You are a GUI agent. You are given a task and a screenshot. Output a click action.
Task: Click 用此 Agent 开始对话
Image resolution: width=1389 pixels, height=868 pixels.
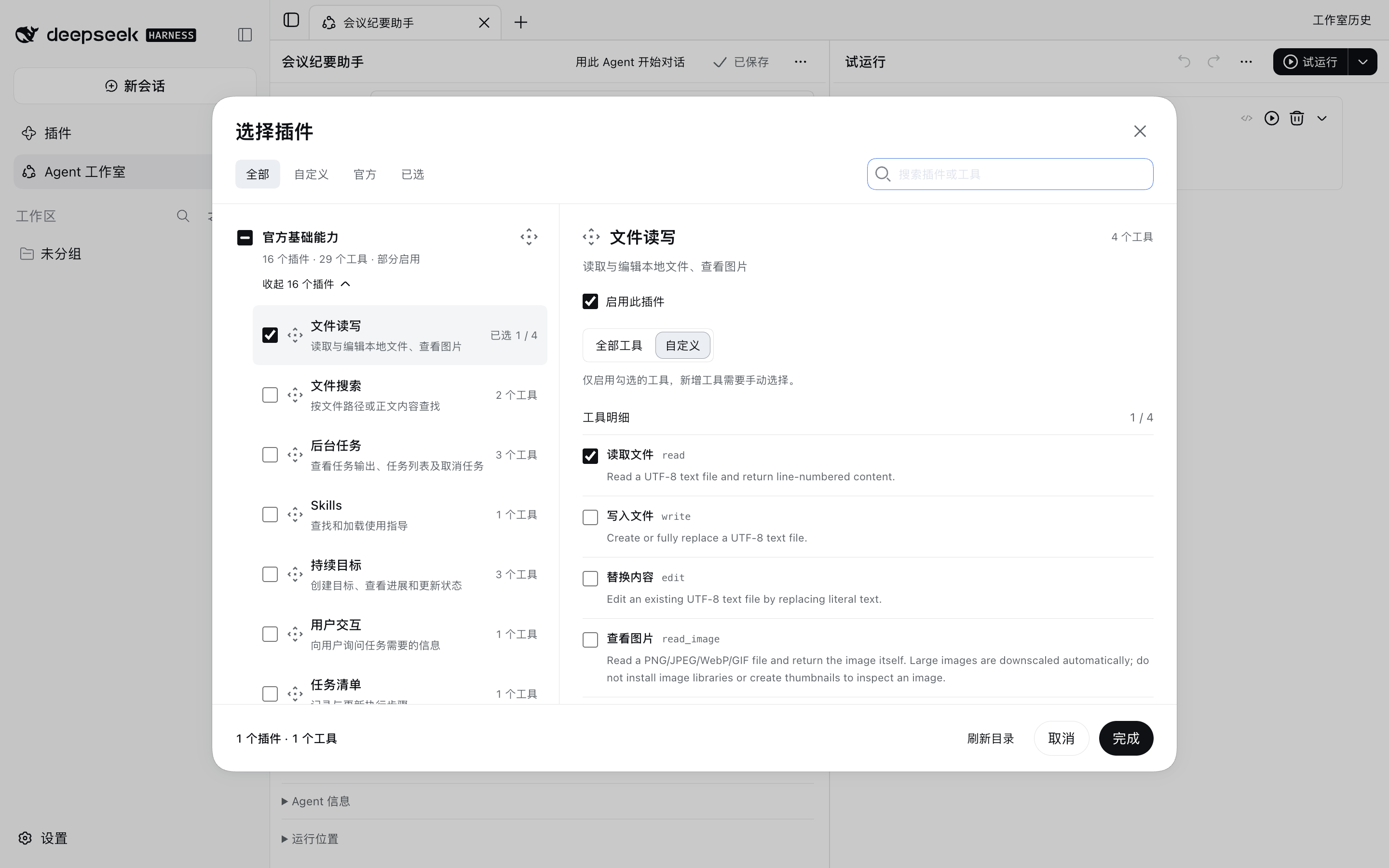coord(630,62)
